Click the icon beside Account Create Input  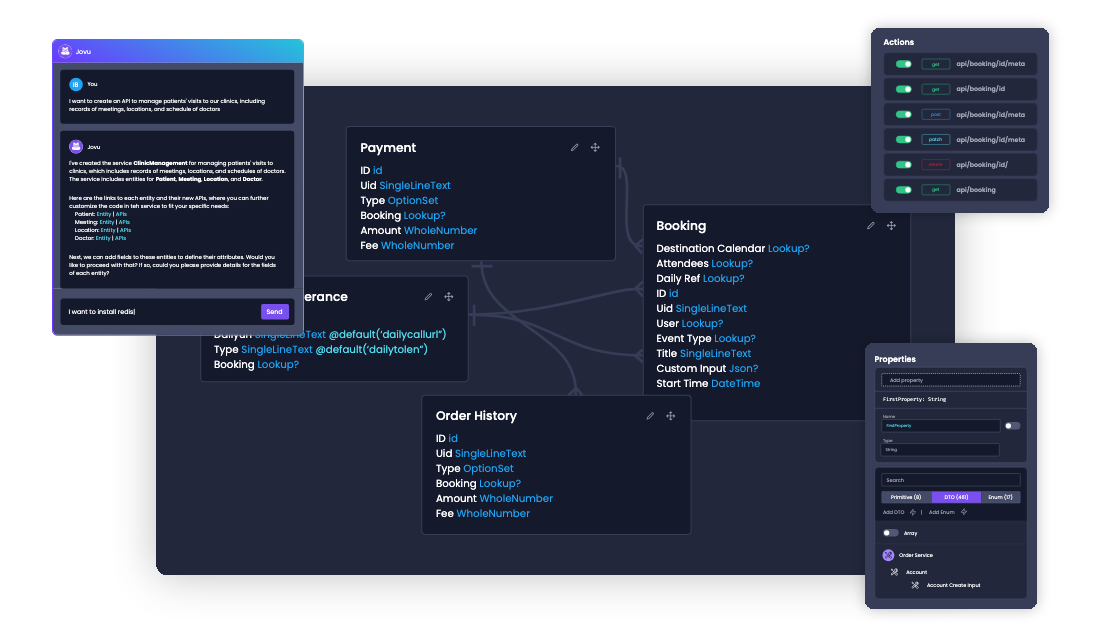point(915,585)
